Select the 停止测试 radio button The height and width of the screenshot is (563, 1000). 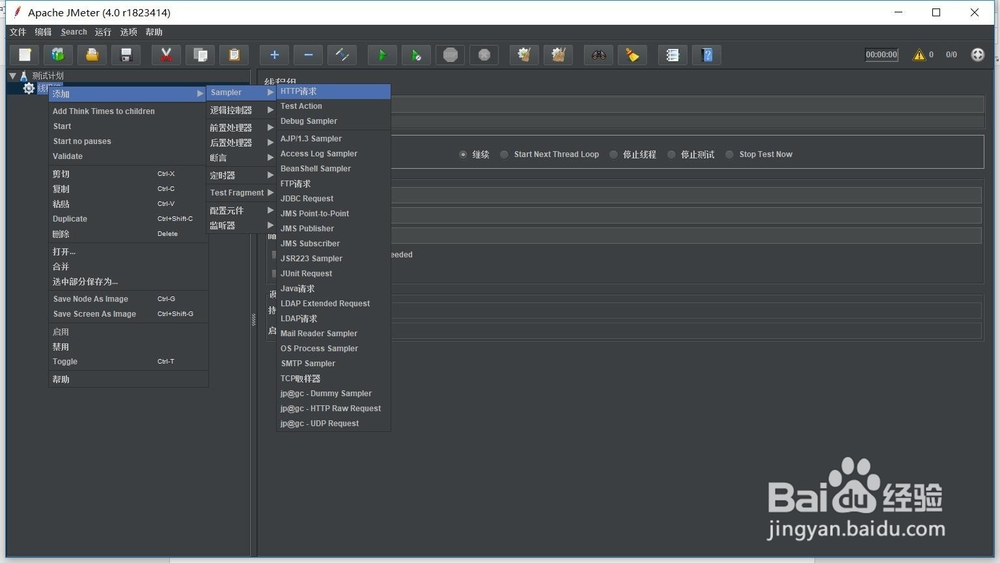pyautogui.click(x=671, y=154)
